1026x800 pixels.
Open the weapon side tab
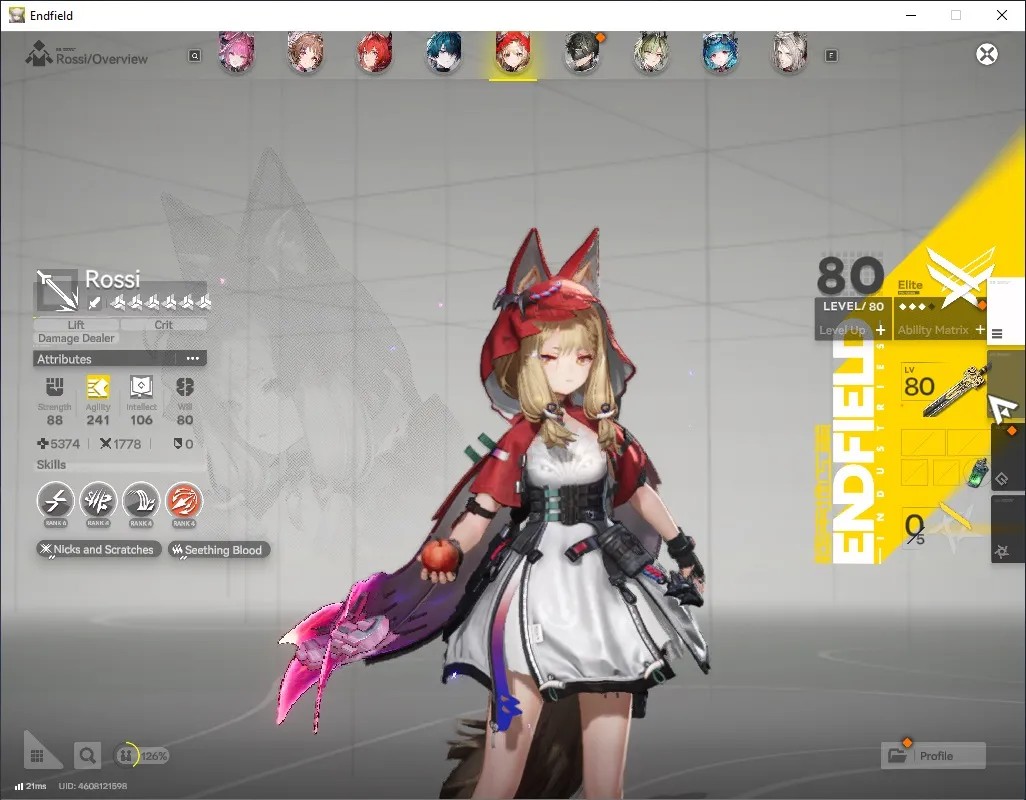click(1006, 387)
